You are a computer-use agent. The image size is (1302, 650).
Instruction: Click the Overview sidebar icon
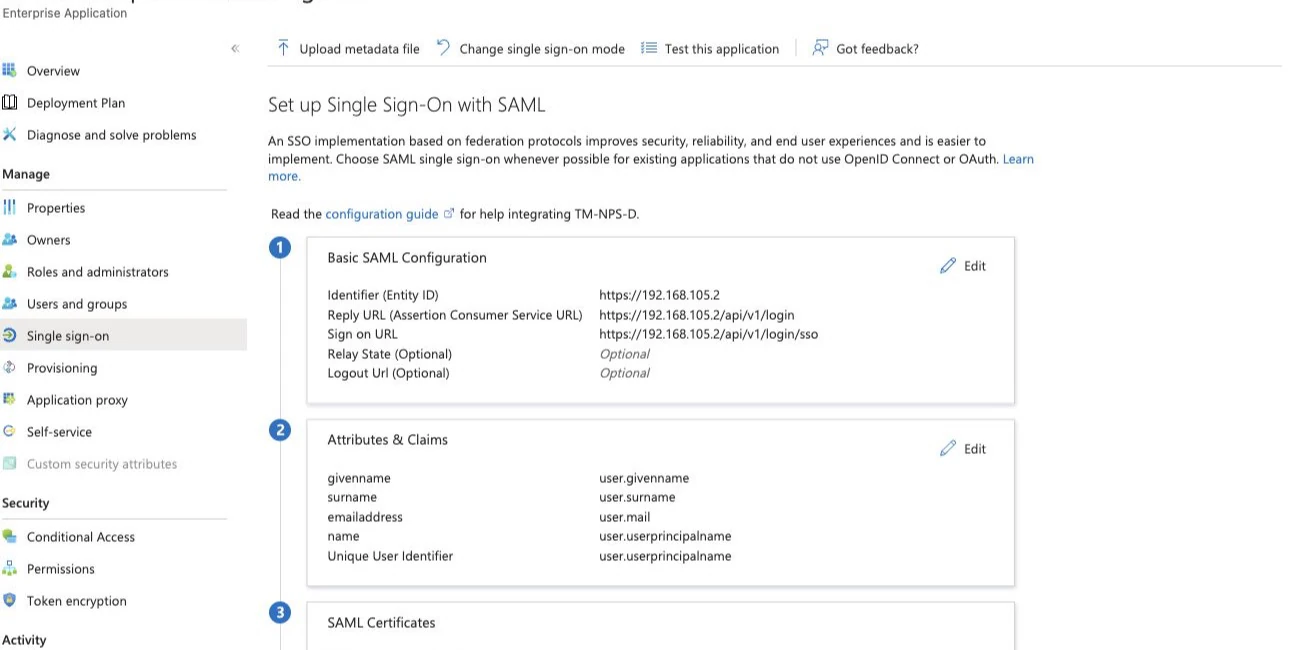pos(9,70)
